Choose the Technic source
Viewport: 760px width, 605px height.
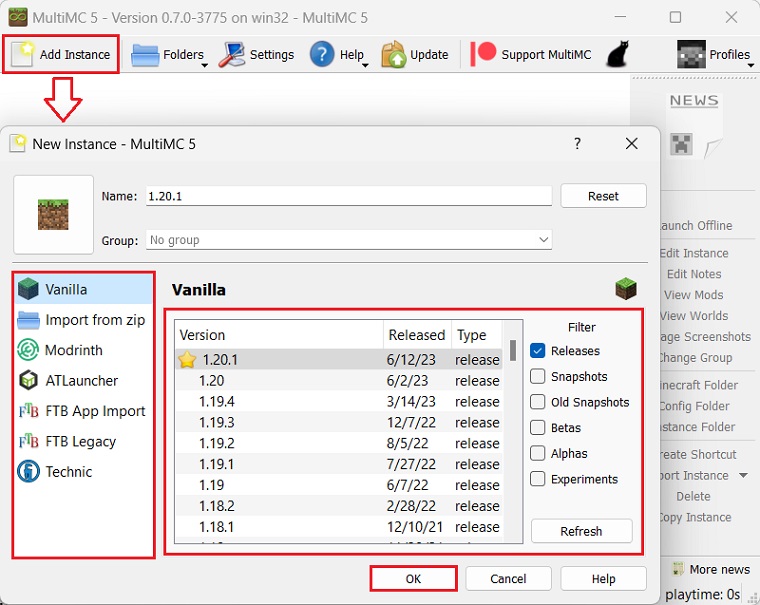coord(83,472)
